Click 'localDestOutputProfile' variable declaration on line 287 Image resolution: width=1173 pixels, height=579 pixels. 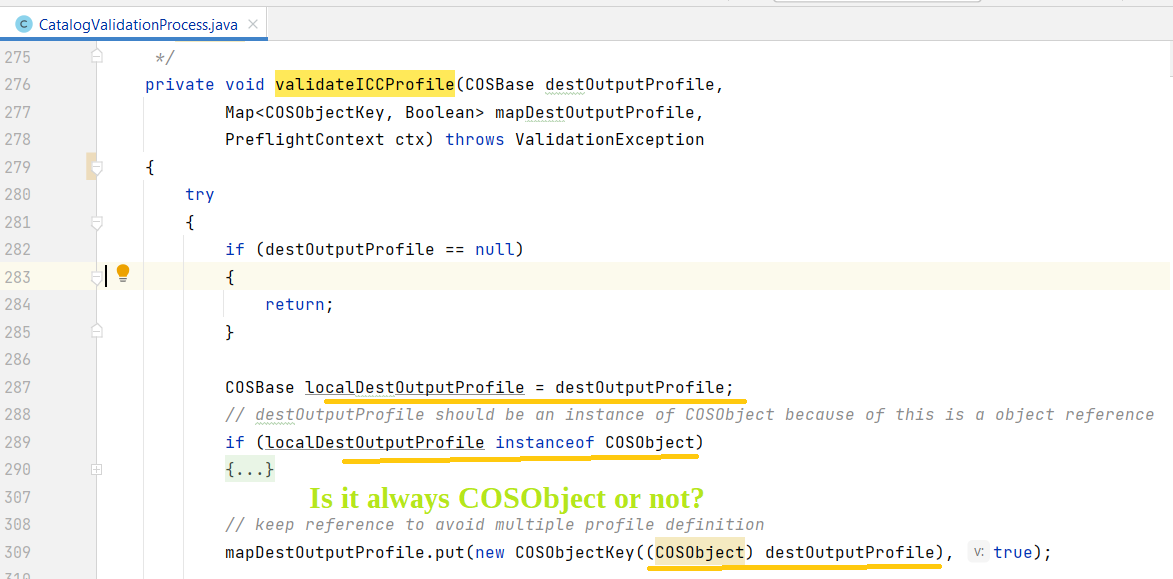414,387
